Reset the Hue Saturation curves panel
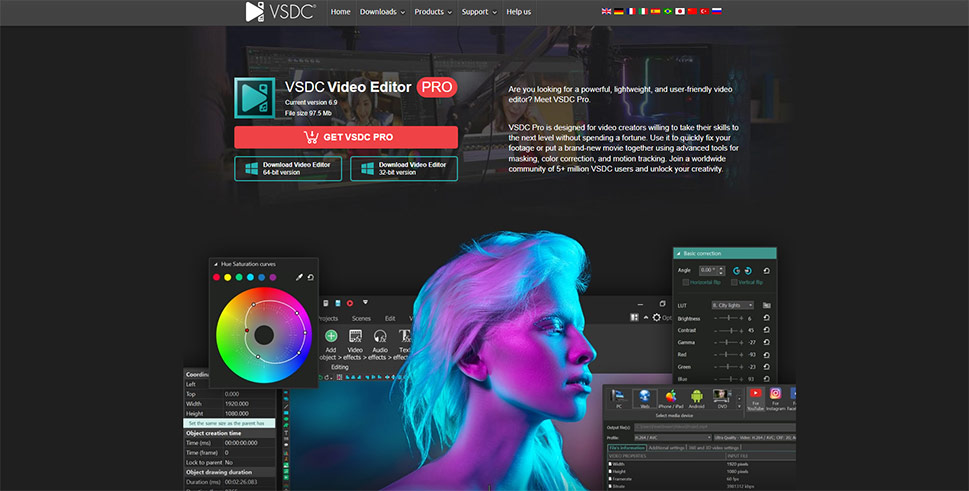969x491 pixels. click(x=311, y=277)
